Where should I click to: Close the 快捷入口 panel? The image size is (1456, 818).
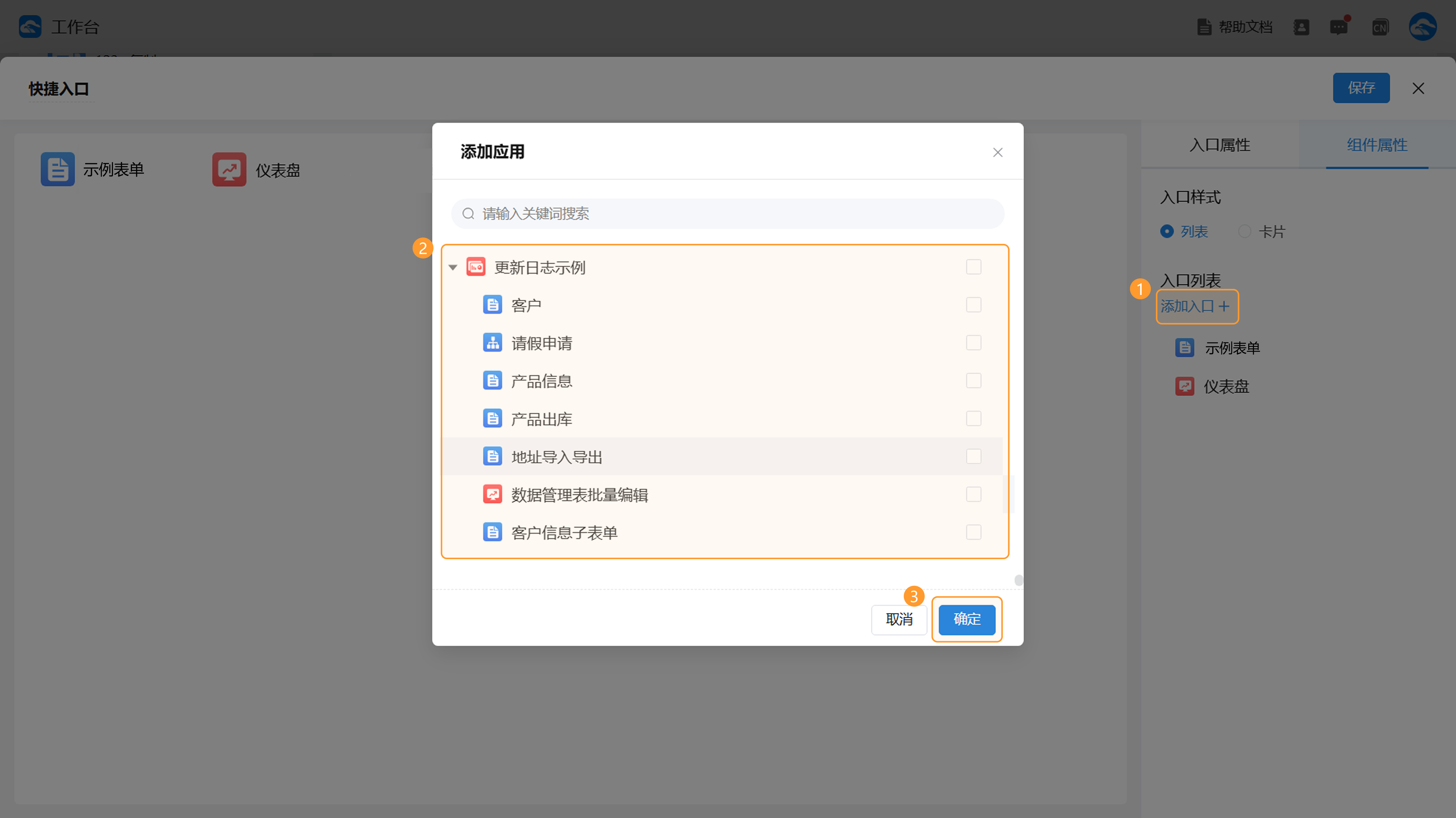(1418, 88)
